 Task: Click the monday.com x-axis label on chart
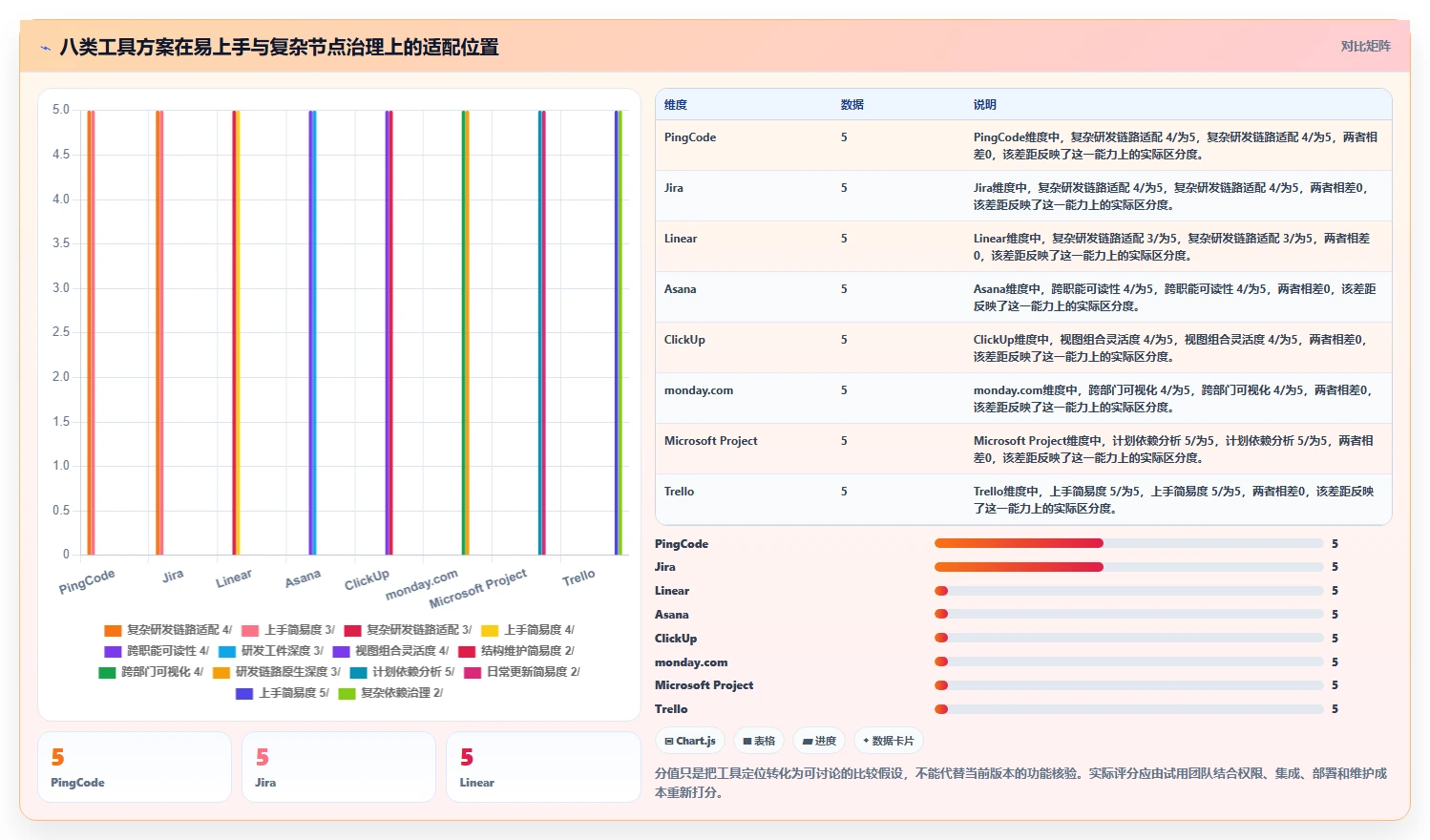coord(422,584)
